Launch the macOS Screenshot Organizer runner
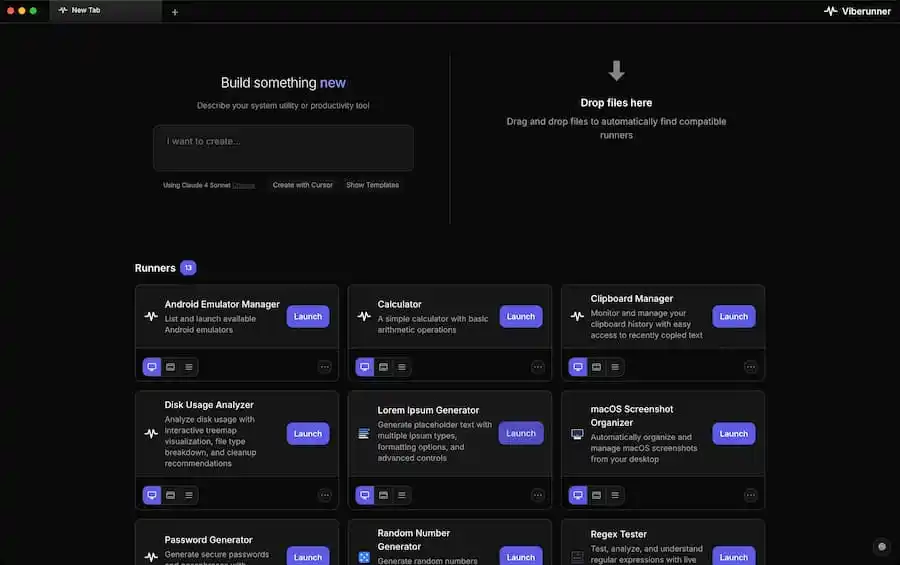 coord(734,434)
